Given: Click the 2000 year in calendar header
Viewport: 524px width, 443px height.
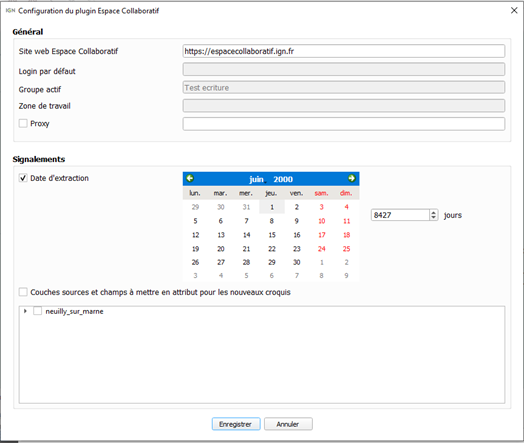Looking at the screenshot, I should 283,179.
